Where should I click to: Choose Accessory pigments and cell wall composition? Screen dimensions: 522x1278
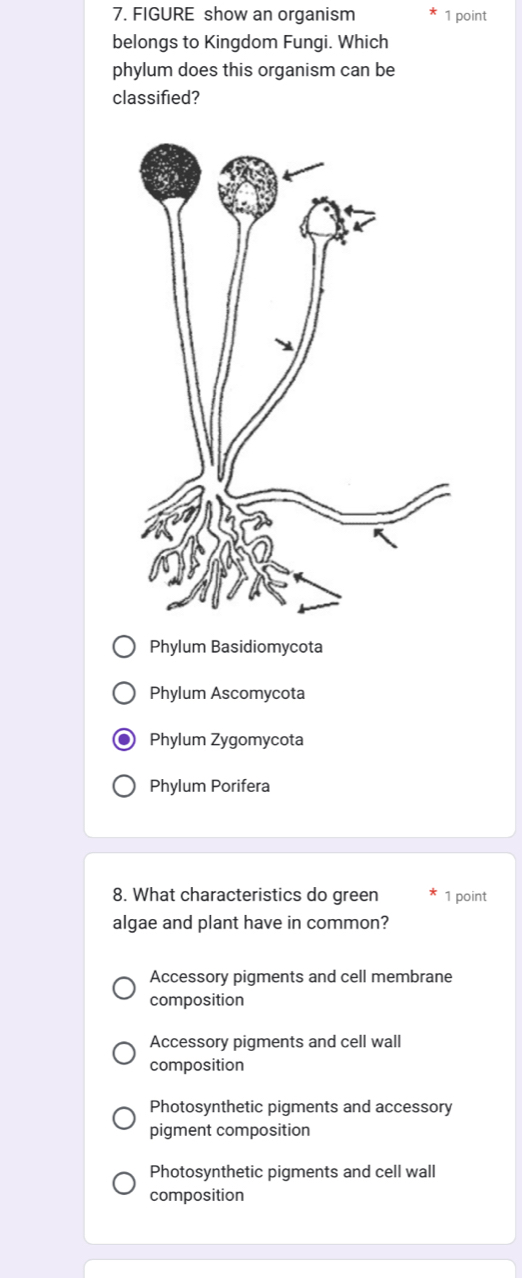pos(124,1053)
